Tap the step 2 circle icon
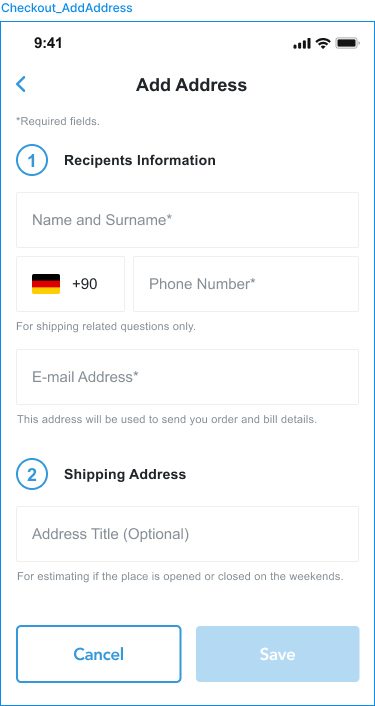The width and height of the screenshot is (375, 706). tap(32, 474)
